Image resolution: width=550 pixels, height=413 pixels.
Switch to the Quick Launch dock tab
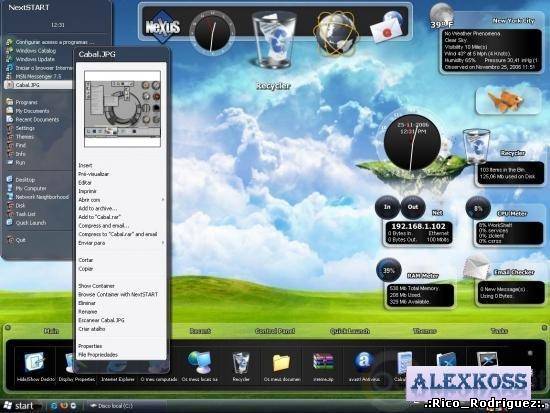[x=350, y=331]
